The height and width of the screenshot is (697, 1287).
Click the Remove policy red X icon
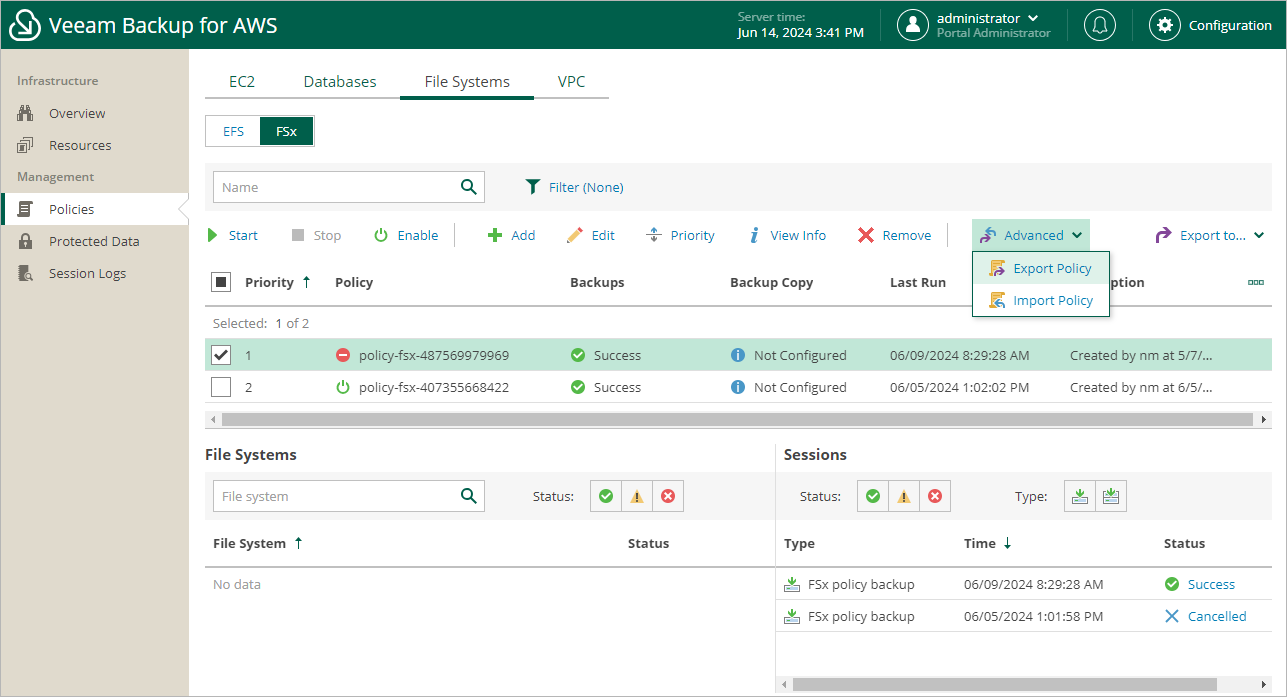(866, 235)
